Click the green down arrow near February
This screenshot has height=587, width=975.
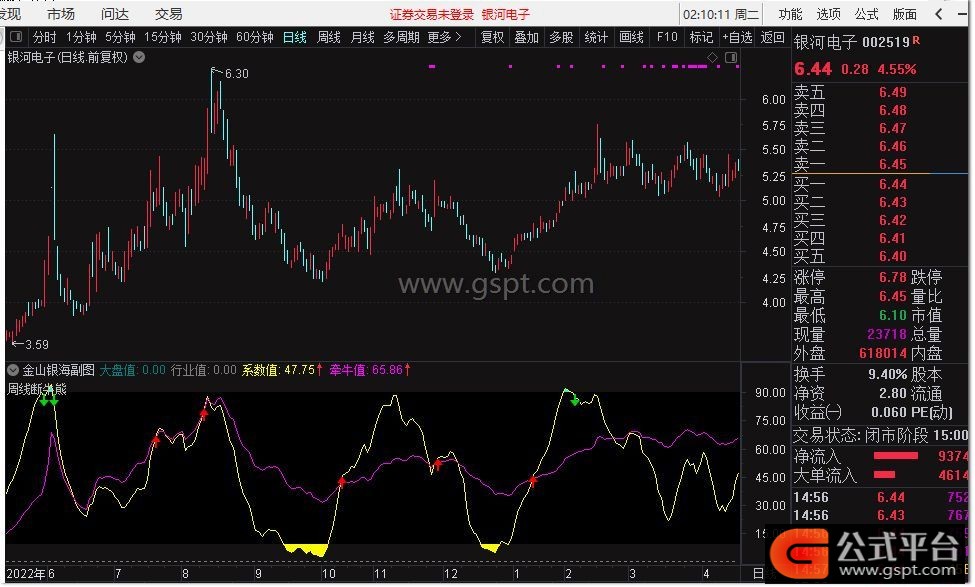tap(575, 401)
